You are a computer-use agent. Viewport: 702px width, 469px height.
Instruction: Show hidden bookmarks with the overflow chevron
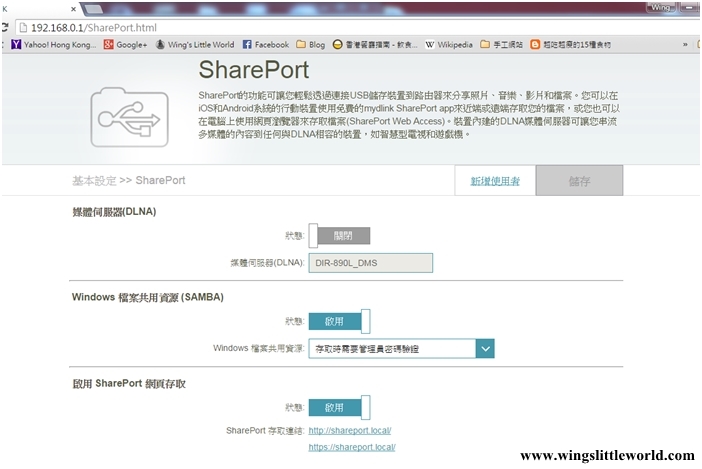pyautogui.click(x=688, y=44)
